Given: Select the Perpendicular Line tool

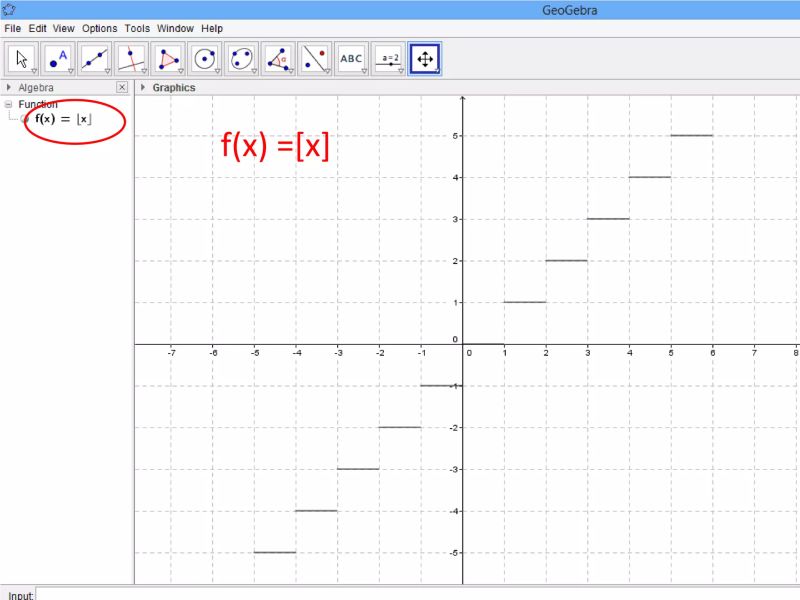Looking at the screenshot, I should [131, 57].
